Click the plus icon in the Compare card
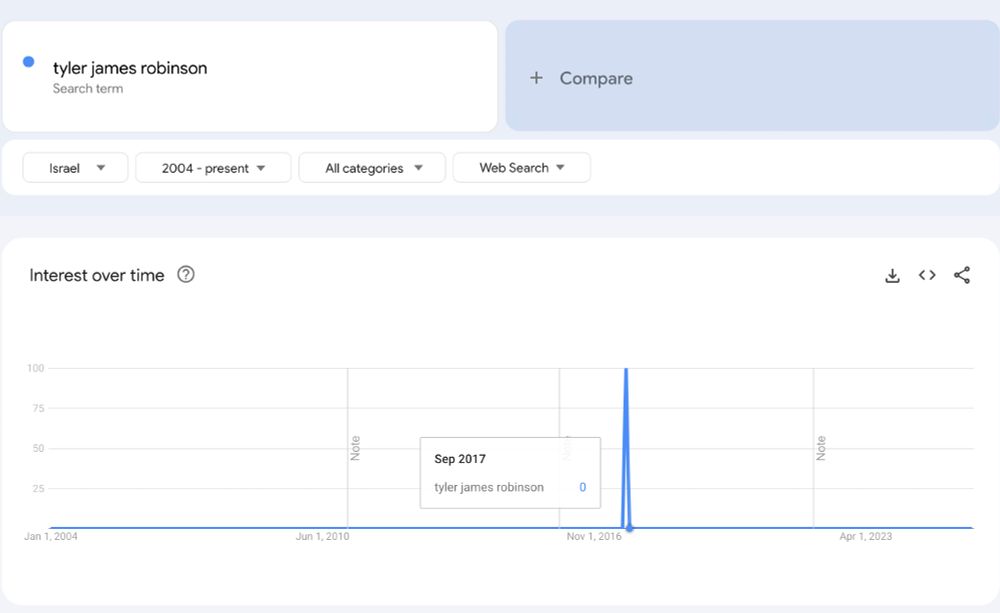The height and width of the screenshot is (613, 1000). pyautogui.click(x=536, y=77)
